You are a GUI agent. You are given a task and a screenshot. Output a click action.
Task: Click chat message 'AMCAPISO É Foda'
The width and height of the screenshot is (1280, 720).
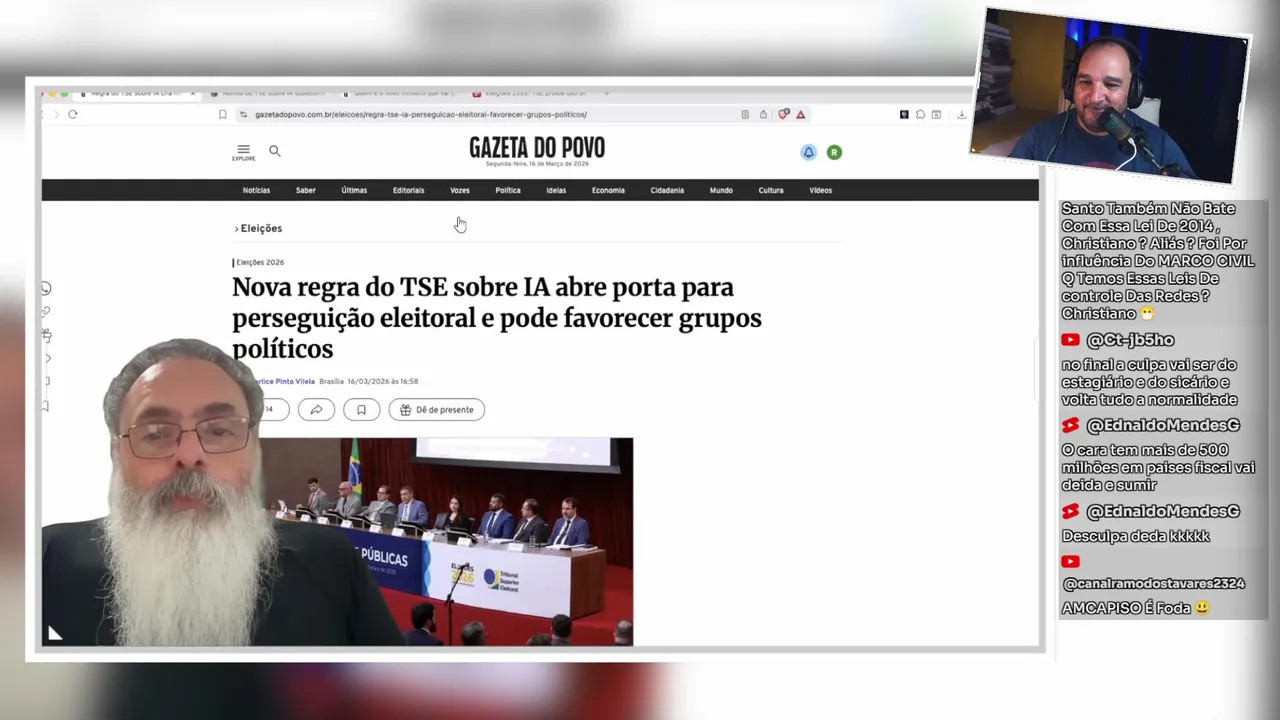point(1136,608)
